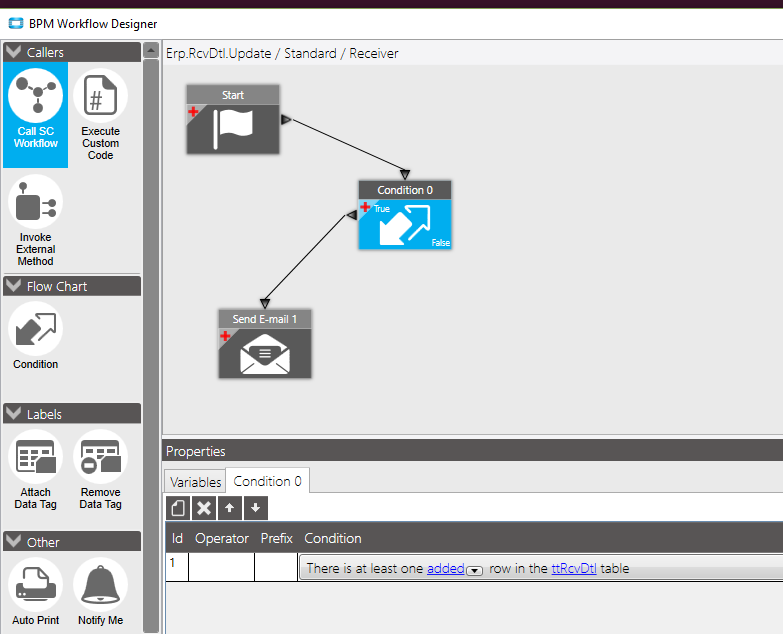The image size is (783, 634).
Task: Select the Auto Print item
Action: (x=35, y=592)
